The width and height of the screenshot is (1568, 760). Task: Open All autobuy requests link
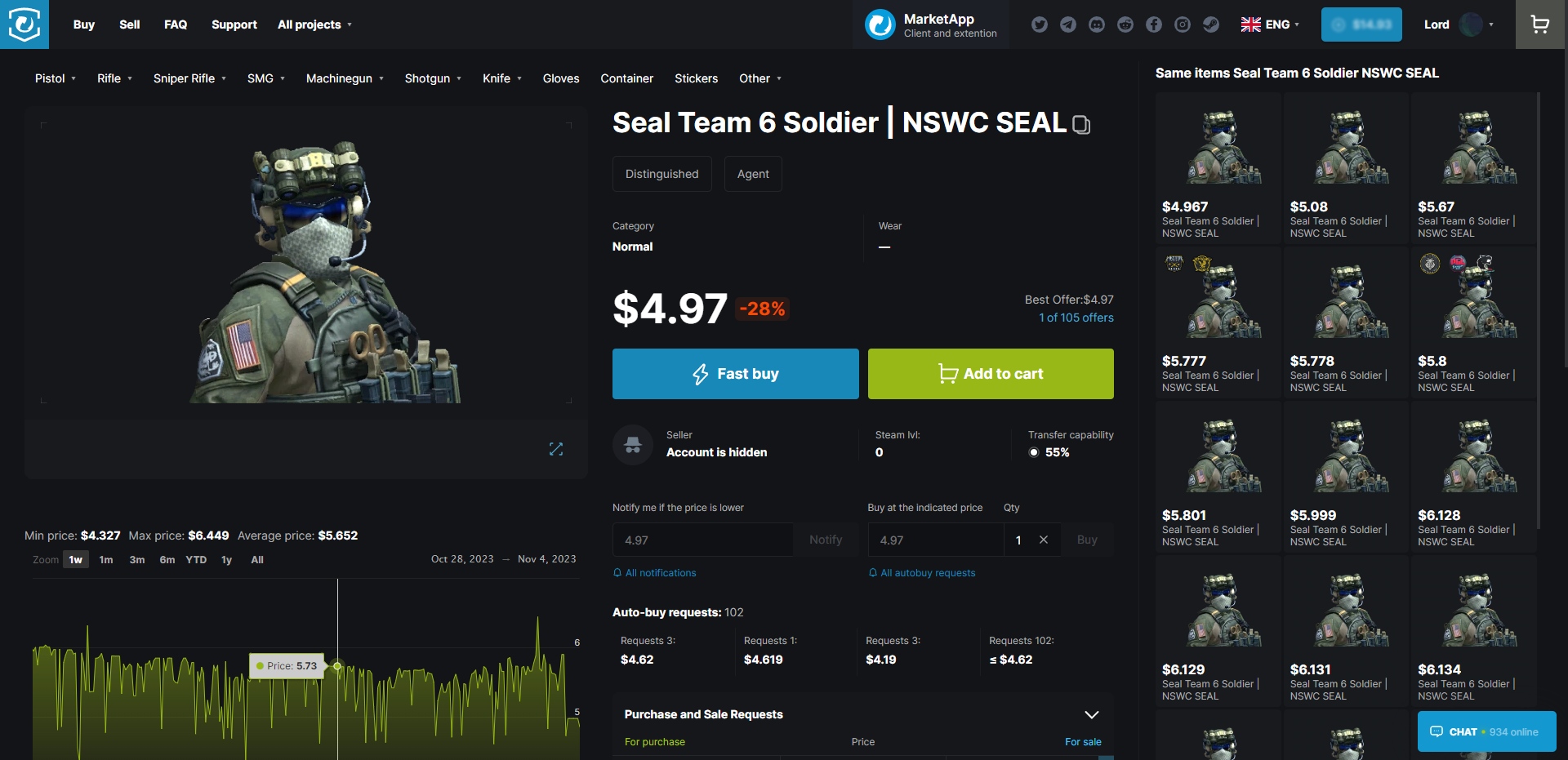click(922, 573)
